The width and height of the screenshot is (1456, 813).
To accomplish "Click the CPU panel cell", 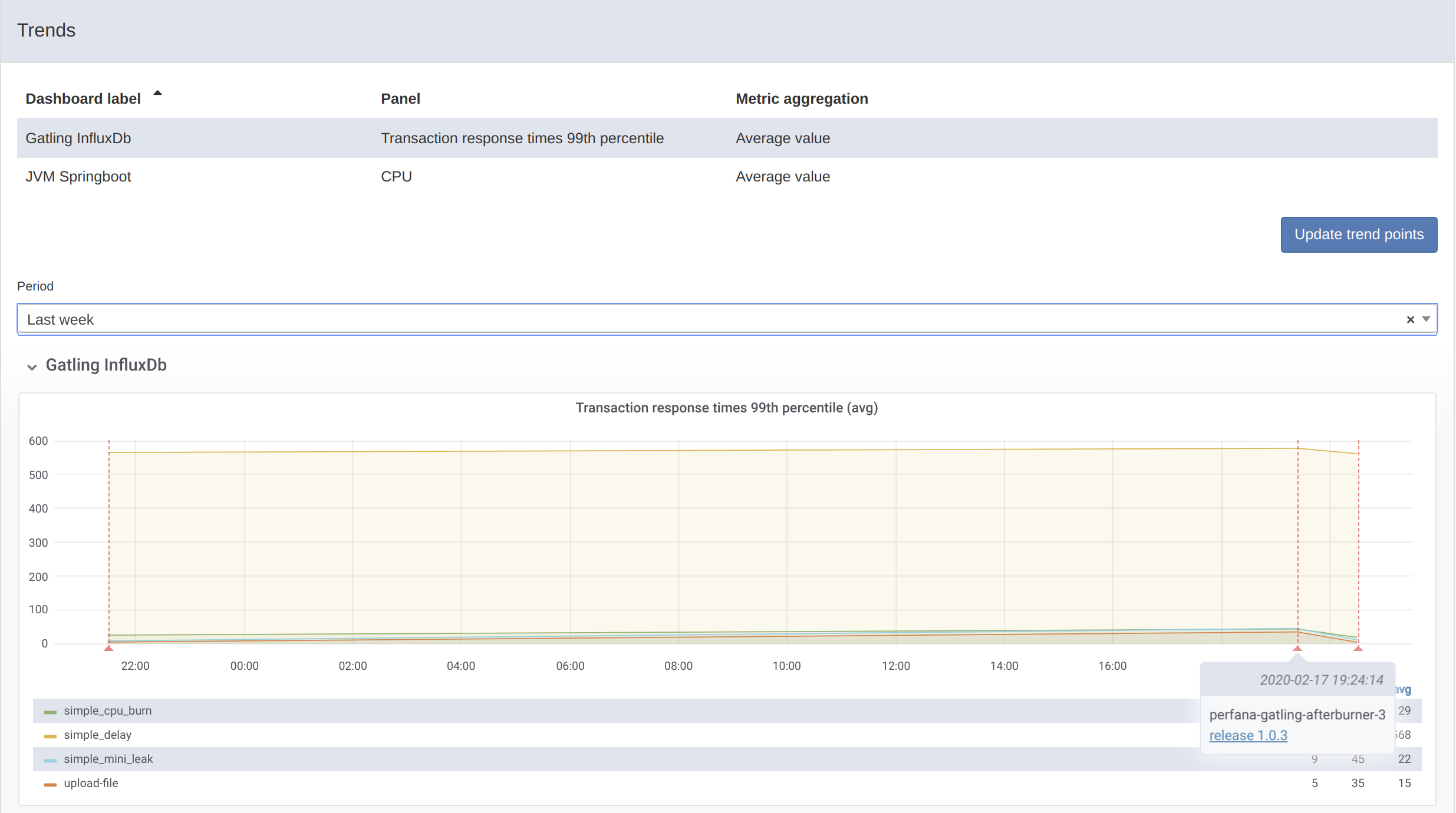I will 396,176.
